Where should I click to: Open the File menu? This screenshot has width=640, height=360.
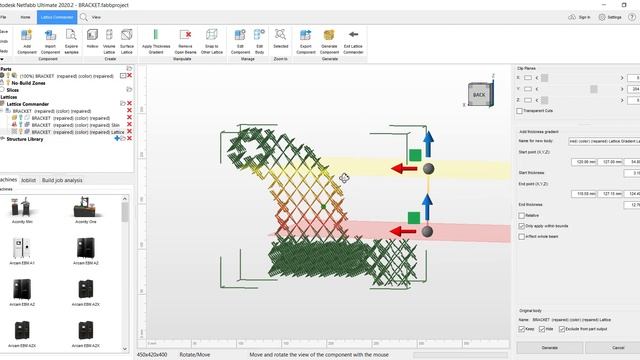click(3, 17)
